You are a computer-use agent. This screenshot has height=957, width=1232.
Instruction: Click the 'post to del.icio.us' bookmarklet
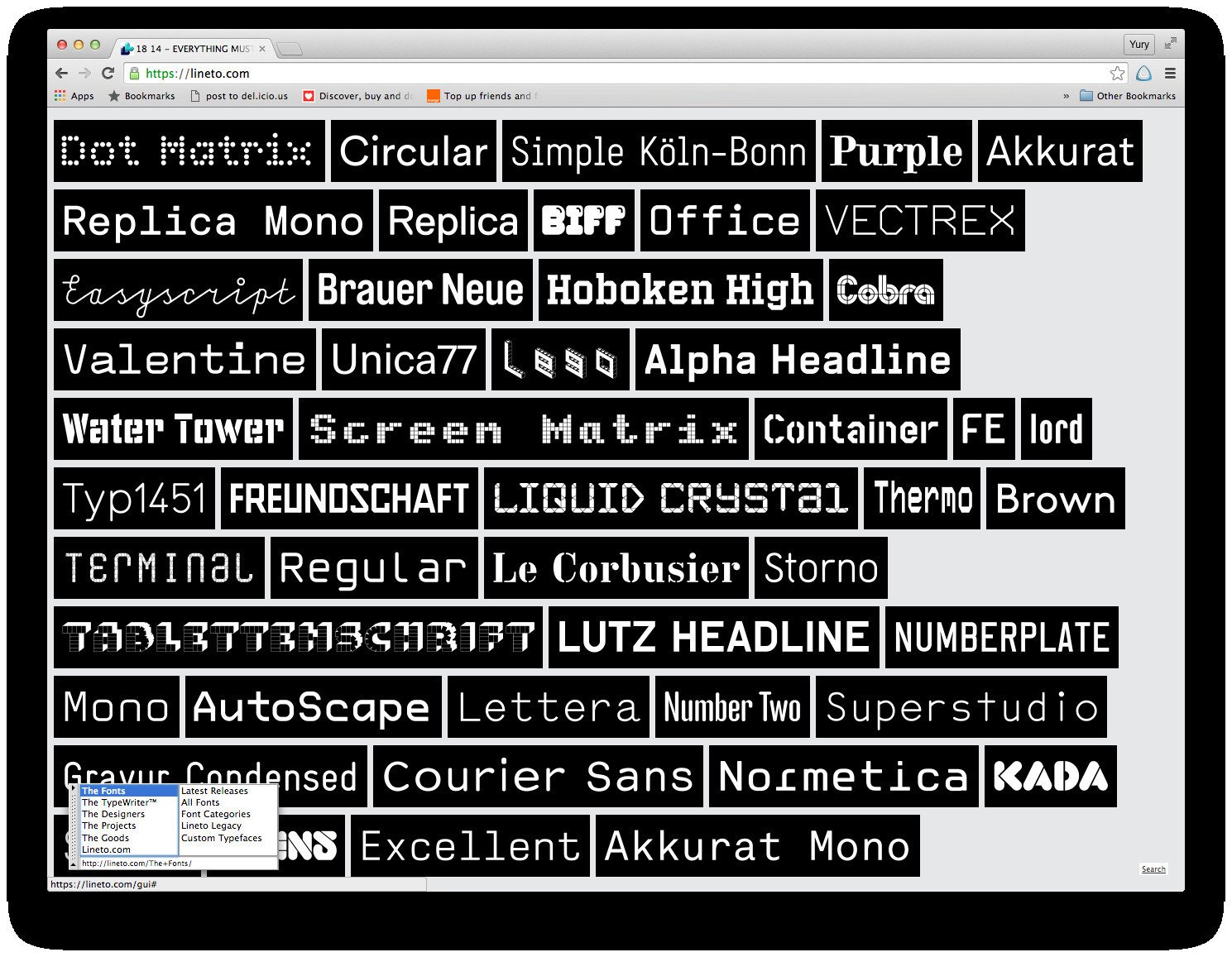pos(239,96)
